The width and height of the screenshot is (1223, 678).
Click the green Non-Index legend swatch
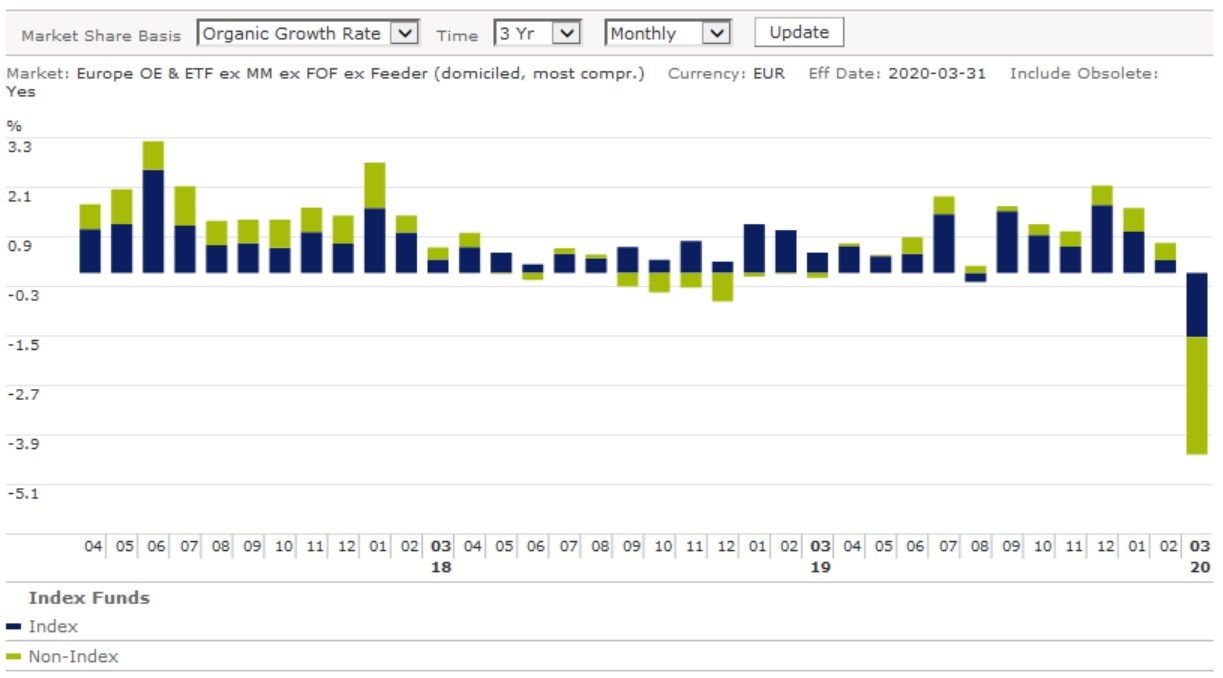pos(13,657)
